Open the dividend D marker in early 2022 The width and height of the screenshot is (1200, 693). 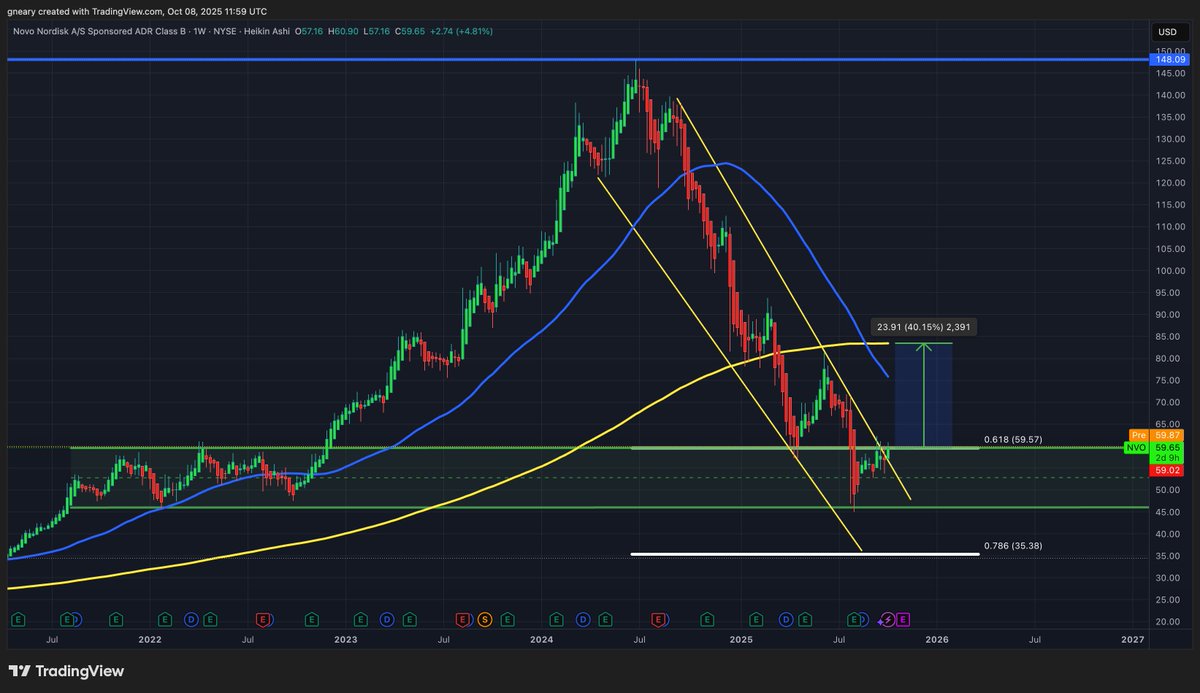pyautogui.click(x=191, y=620)
